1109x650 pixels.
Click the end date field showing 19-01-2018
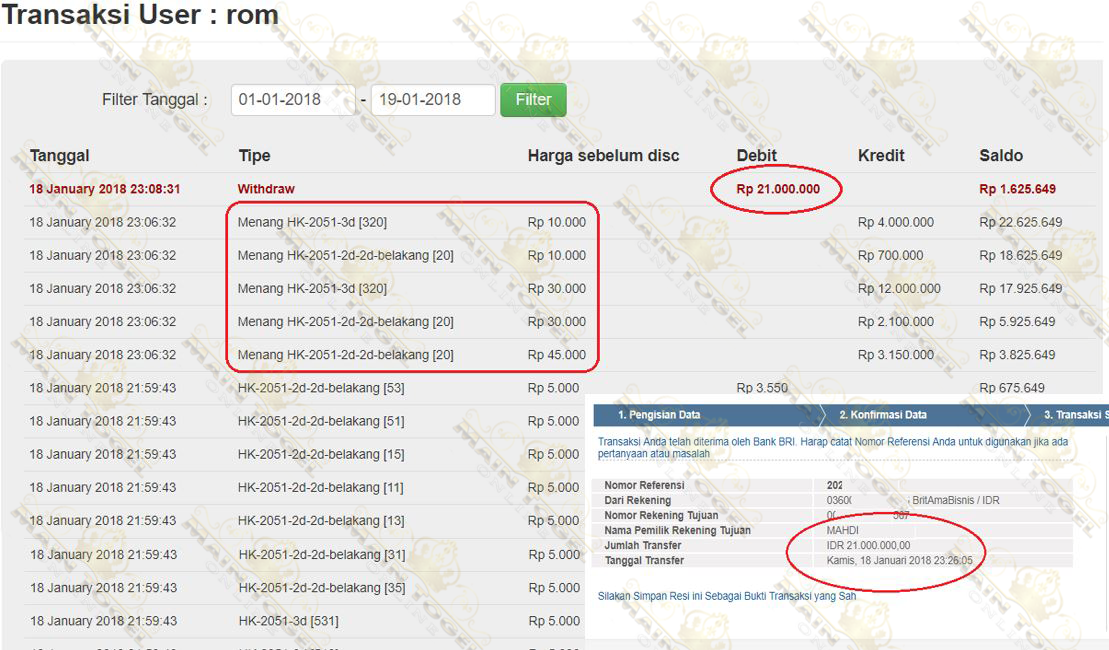432,100
